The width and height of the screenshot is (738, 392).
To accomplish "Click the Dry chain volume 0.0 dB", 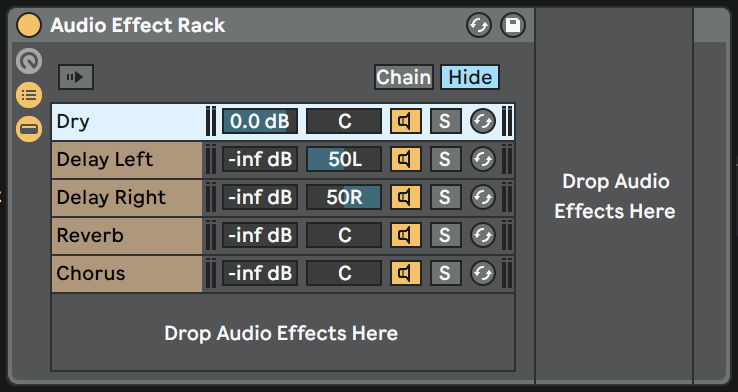I will 260,121.
